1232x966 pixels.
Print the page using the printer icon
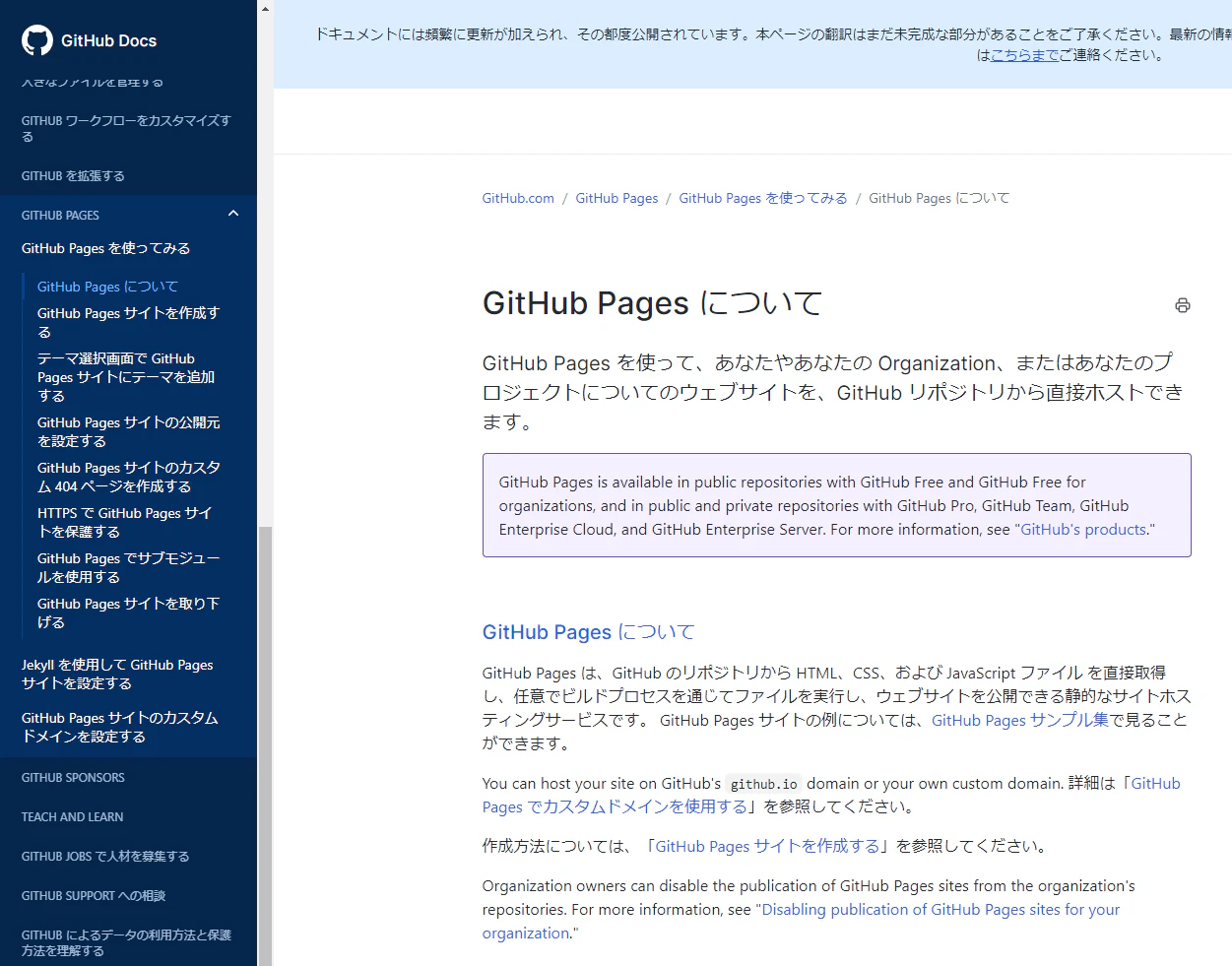1183,305
